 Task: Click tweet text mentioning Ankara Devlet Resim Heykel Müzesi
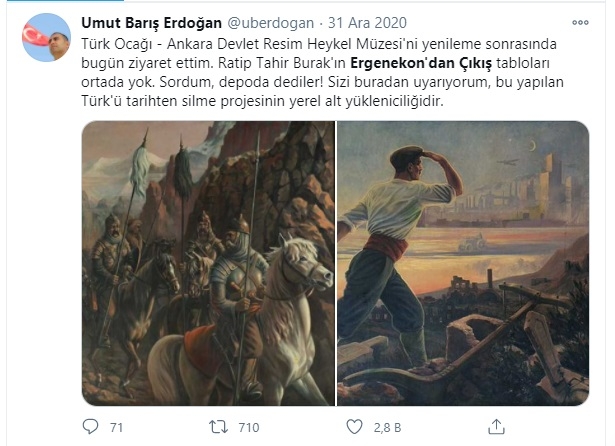319,44
